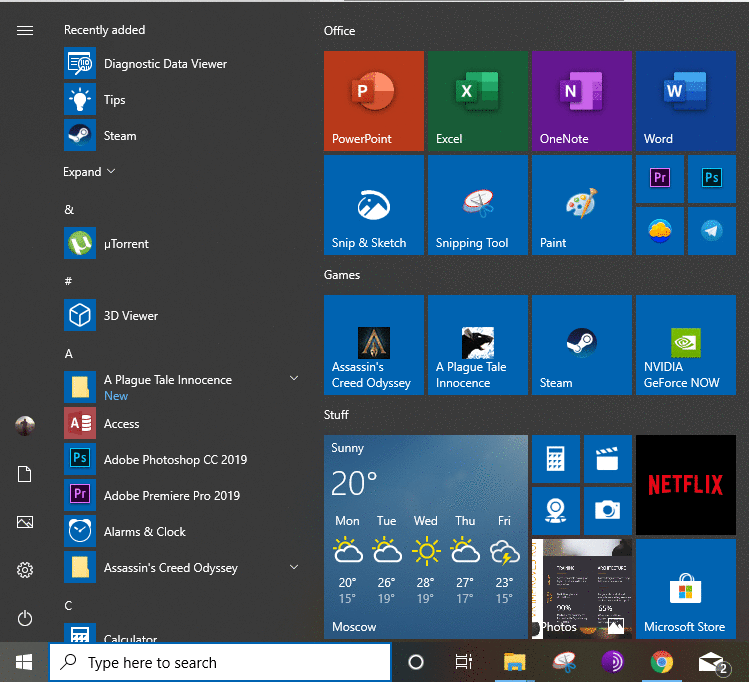Open File Explorer from the taskbar
The image size is (749, 682).
pyautogui.click(x=514, y=662)
